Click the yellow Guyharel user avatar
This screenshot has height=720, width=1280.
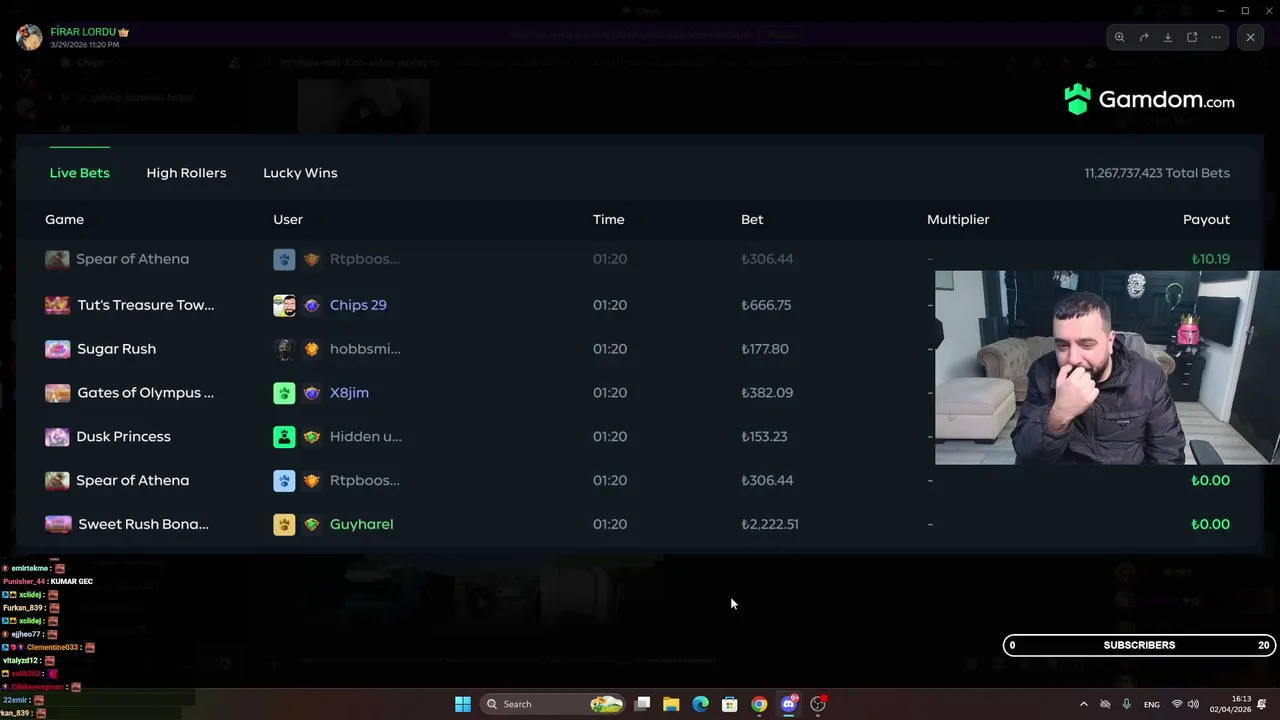284,524
